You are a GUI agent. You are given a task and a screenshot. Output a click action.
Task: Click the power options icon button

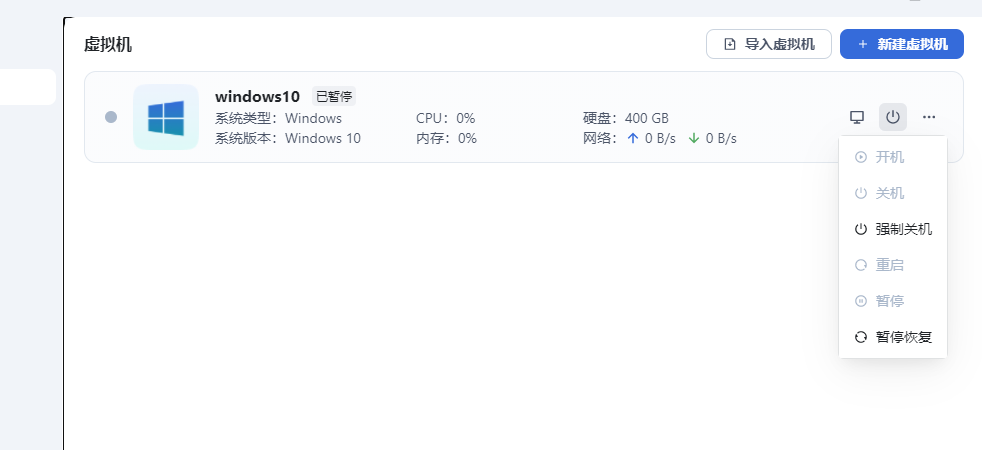point(893,117)
